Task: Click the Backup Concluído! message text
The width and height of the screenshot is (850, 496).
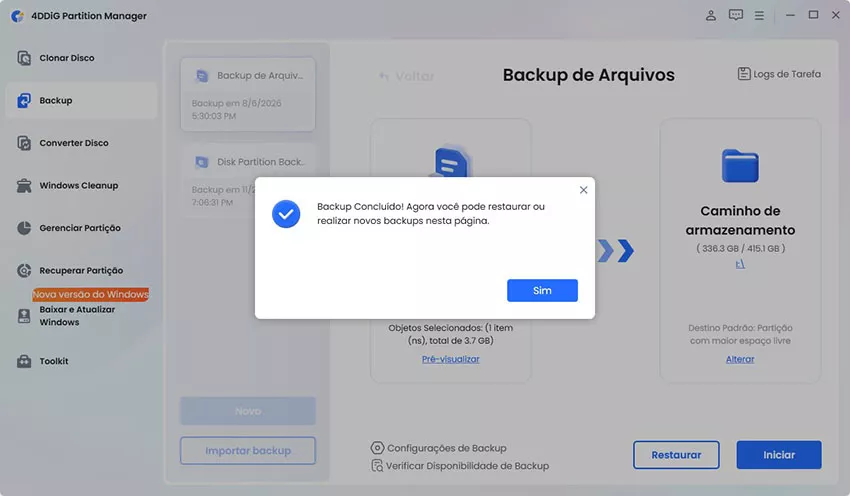Action: click(x=431, y=214)
